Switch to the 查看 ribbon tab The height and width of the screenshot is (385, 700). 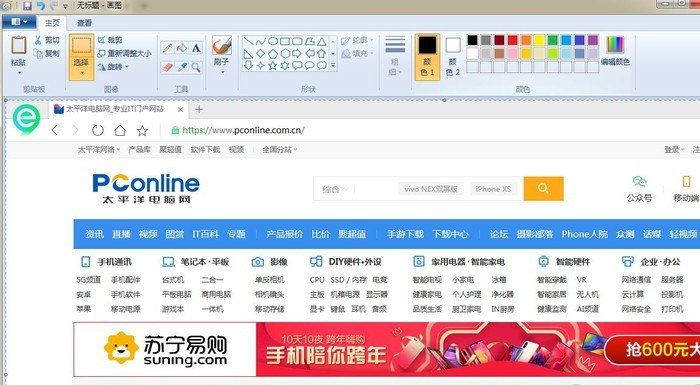pos(84,22)
